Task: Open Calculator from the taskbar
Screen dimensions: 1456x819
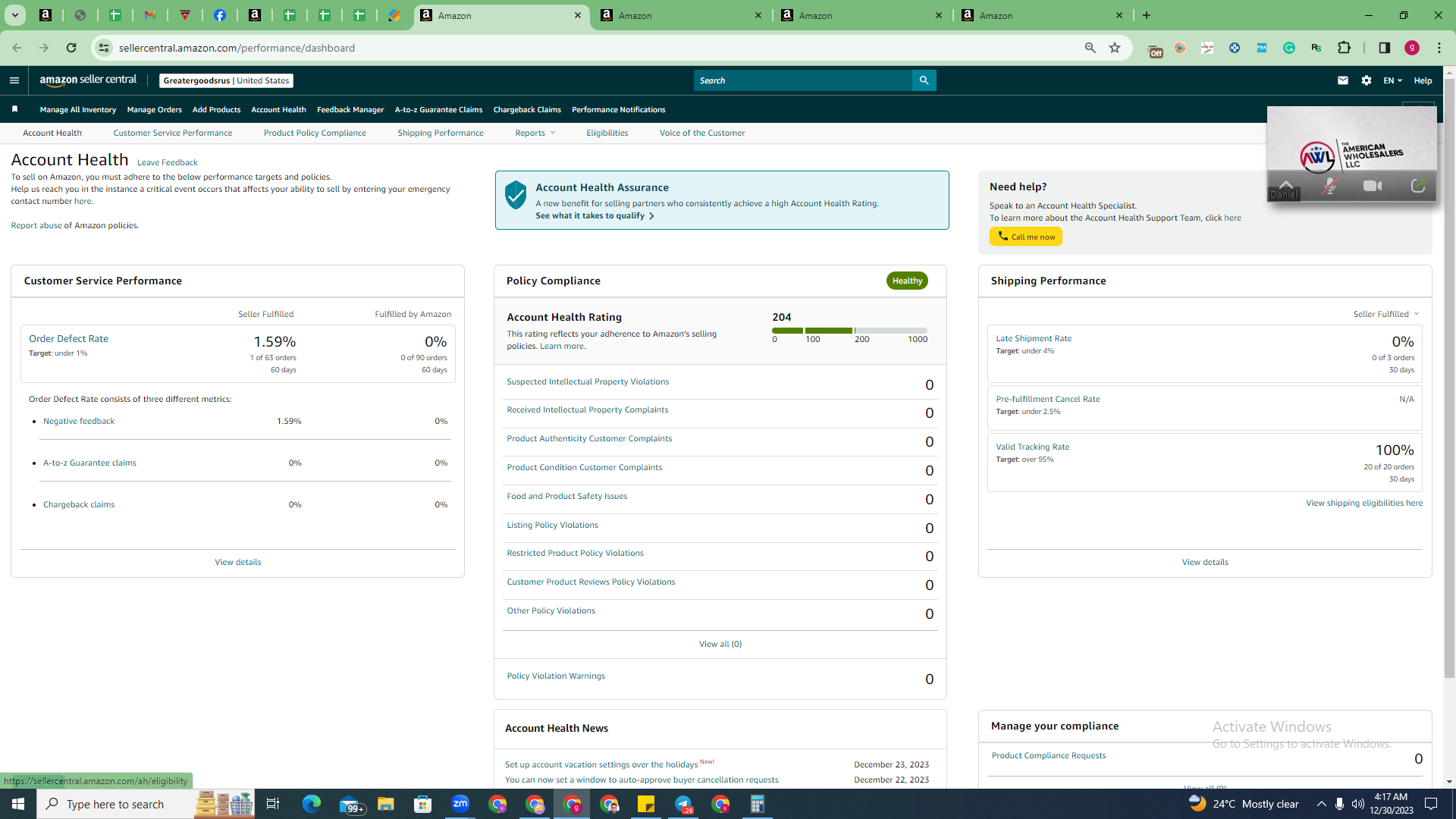Action: 758,804
